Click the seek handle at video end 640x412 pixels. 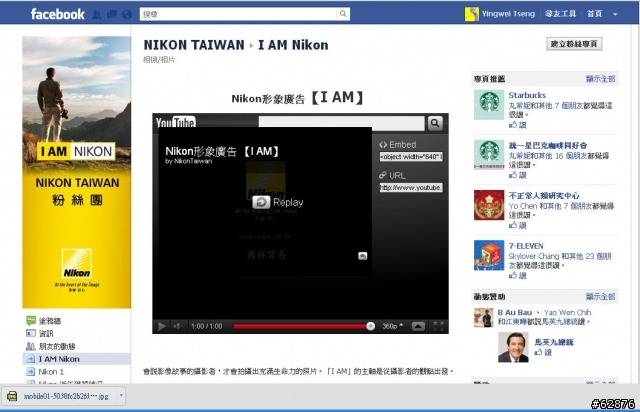point(371,326)
